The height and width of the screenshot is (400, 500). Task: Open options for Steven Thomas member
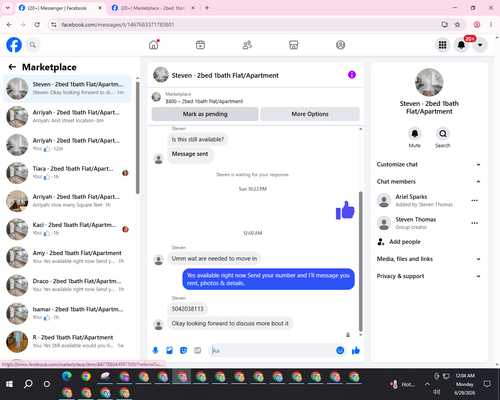point(475,223)
